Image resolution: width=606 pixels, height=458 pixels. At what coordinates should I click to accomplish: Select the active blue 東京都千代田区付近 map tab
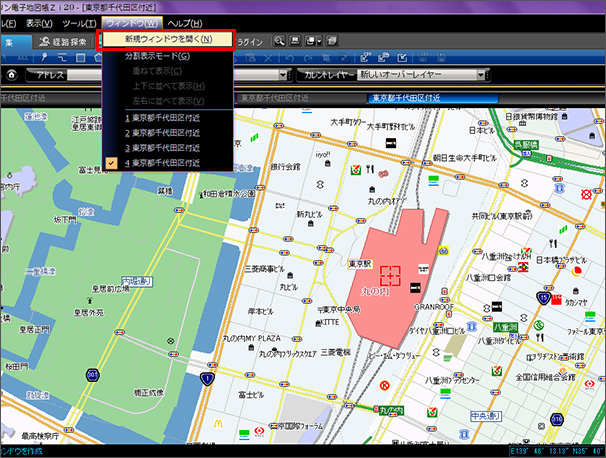(x=433, y=98)
